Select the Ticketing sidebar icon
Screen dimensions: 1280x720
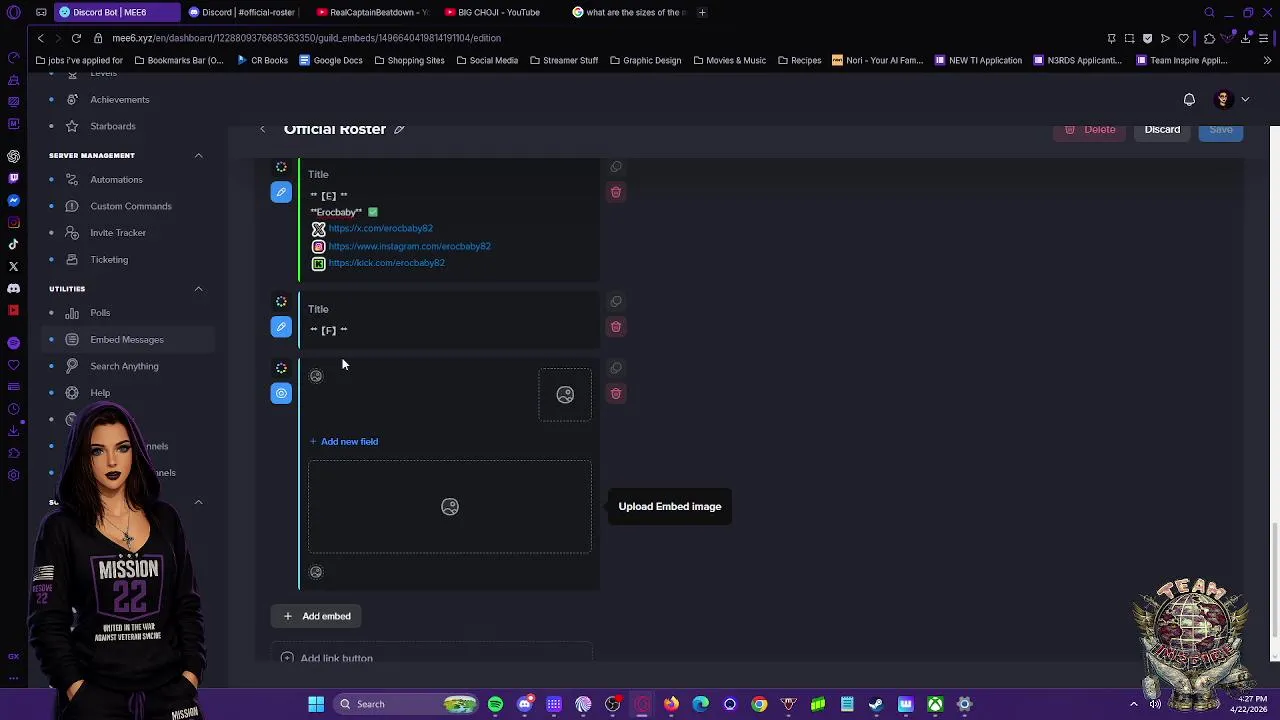click(72, 259)
